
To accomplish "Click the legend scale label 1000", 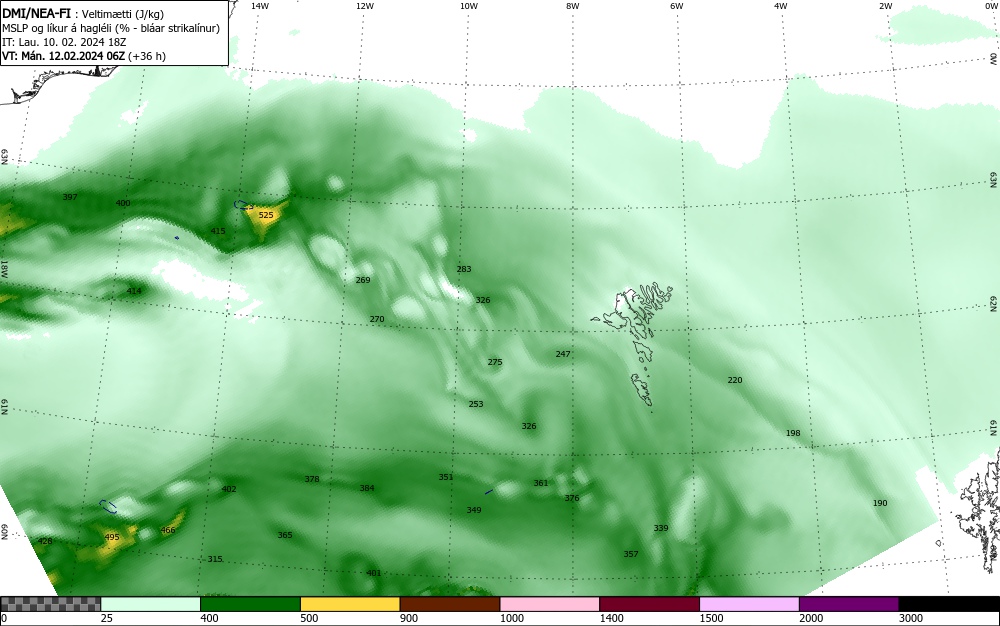I will (512, 618).
